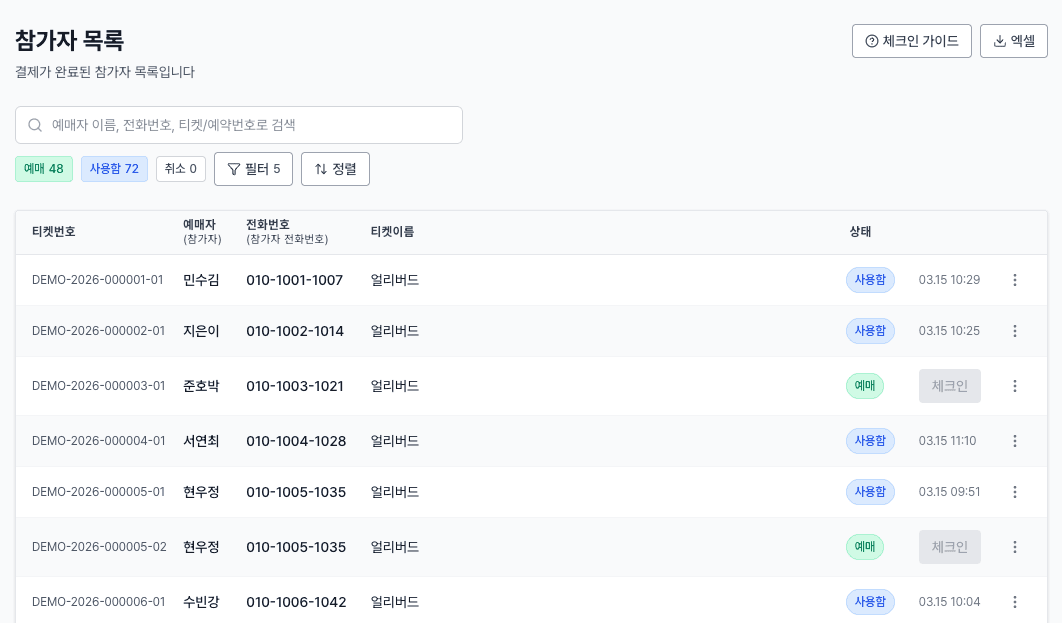Open the more-options menu for 민수김's ticket

point(1015,280)
